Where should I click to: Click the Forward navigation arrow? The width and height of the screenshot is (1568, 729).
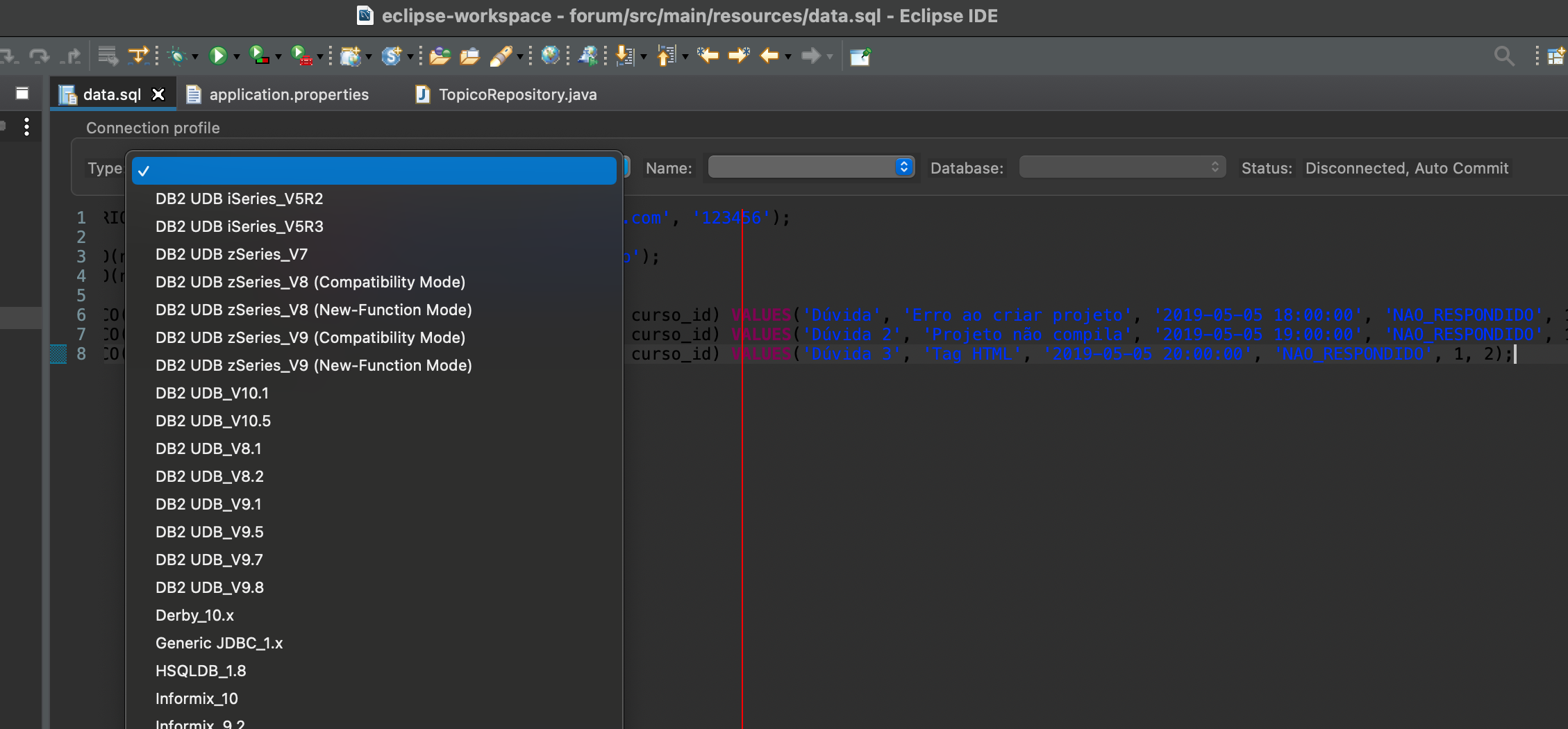point(810,56)
